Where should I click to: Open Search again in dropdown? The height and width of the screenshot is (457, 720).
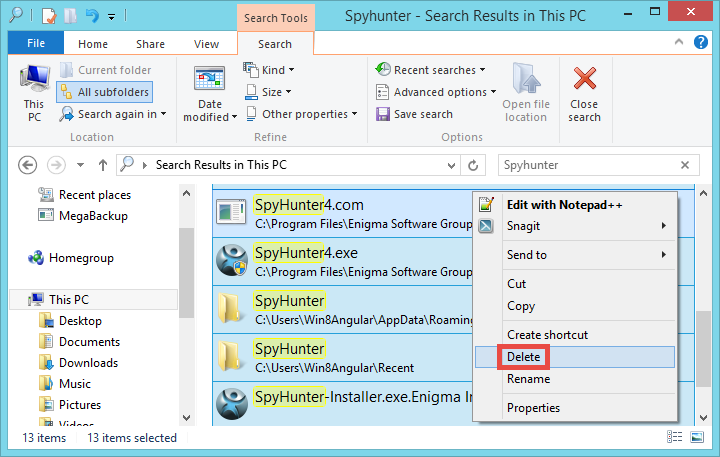[112, 114]
